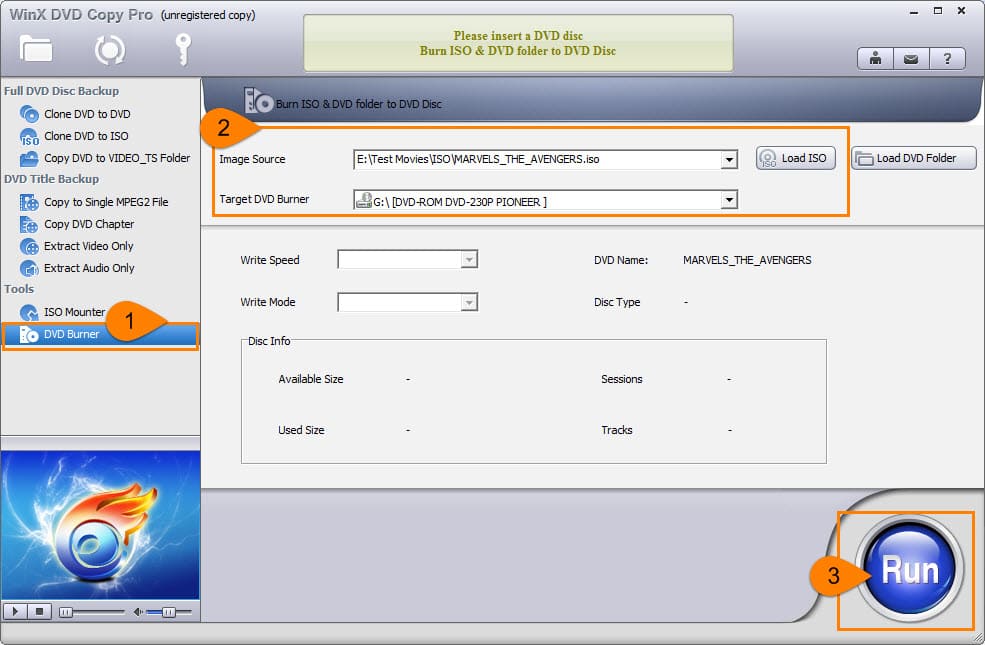The image size is (985, 645).
Task: Mute with the speaker icon in the player
Action: [x=139, y=611]
